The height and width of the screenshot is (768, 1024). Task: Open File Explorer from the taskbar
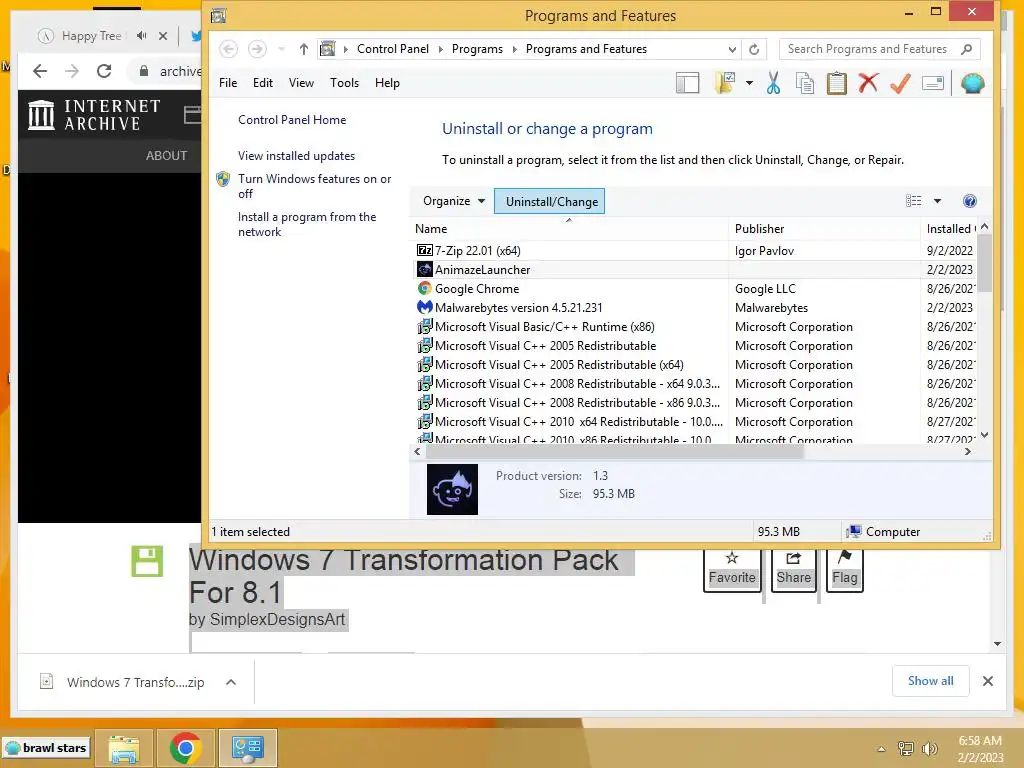(x=124, y=748)
